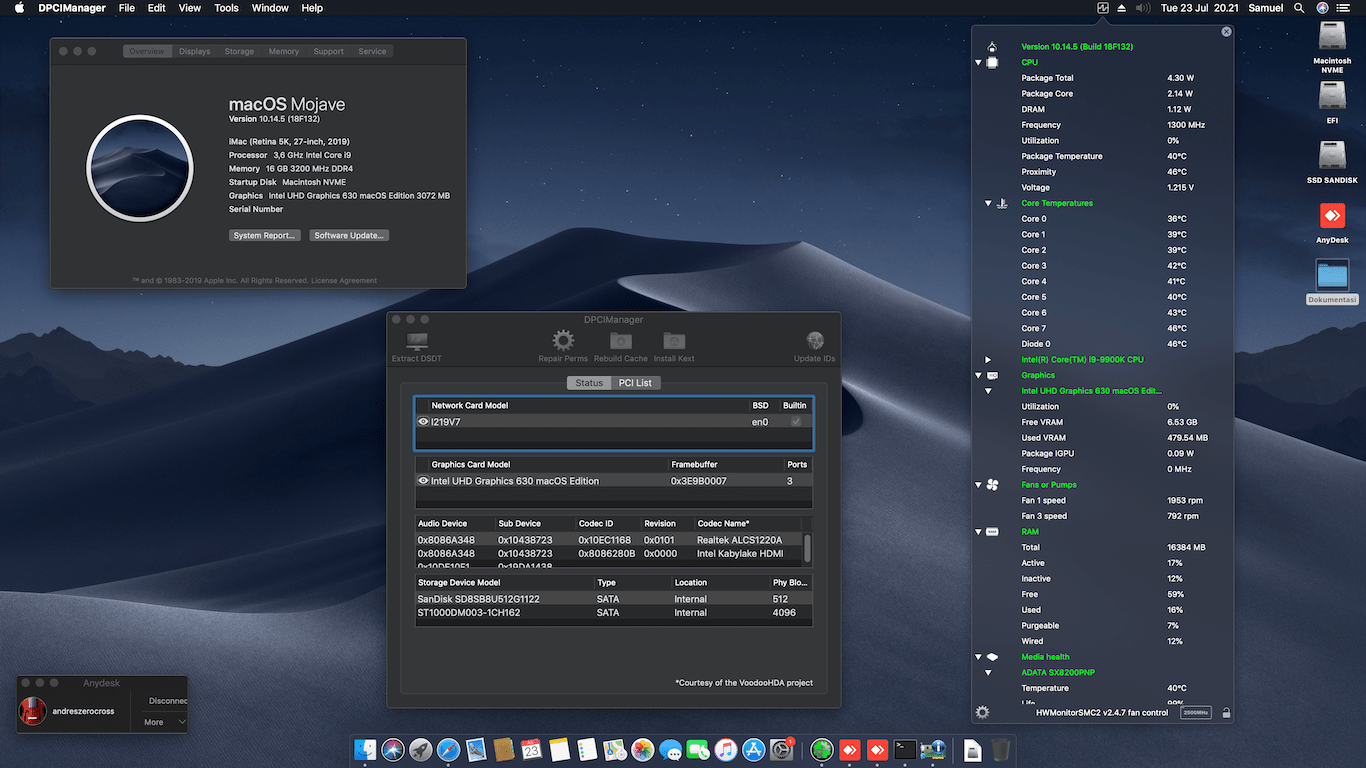
Task: Open the File menu
Action: (127, 8)
